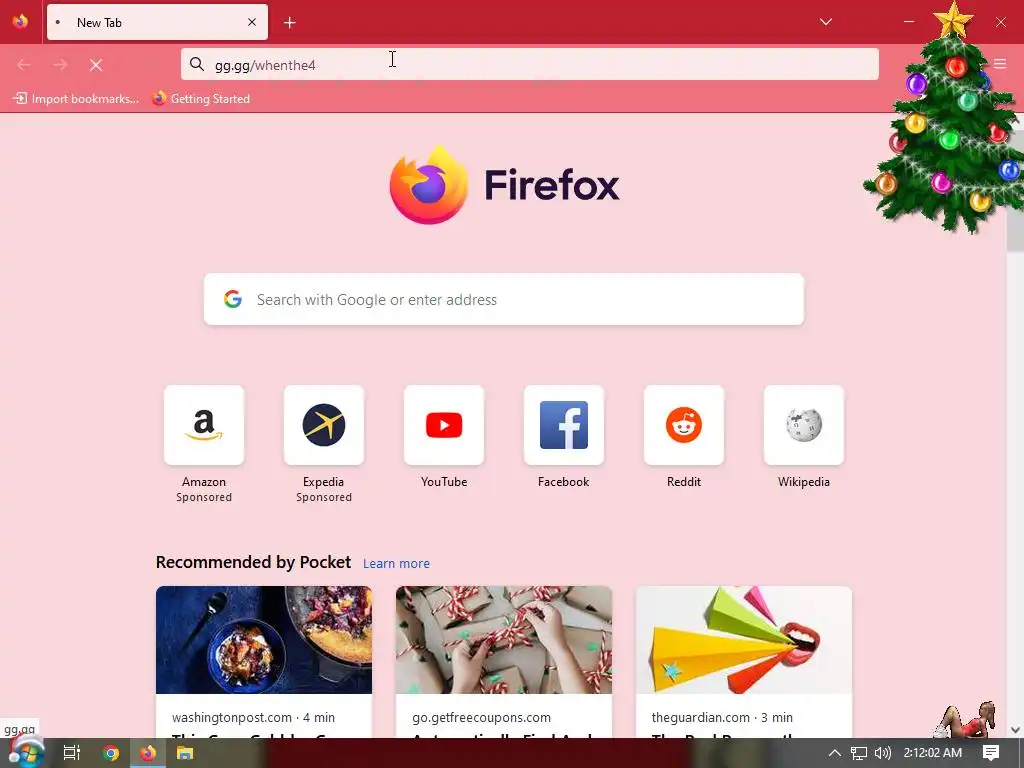1024x768 pixels.
Task: Minimize the Firefox window
Action: tap(908, 22)
